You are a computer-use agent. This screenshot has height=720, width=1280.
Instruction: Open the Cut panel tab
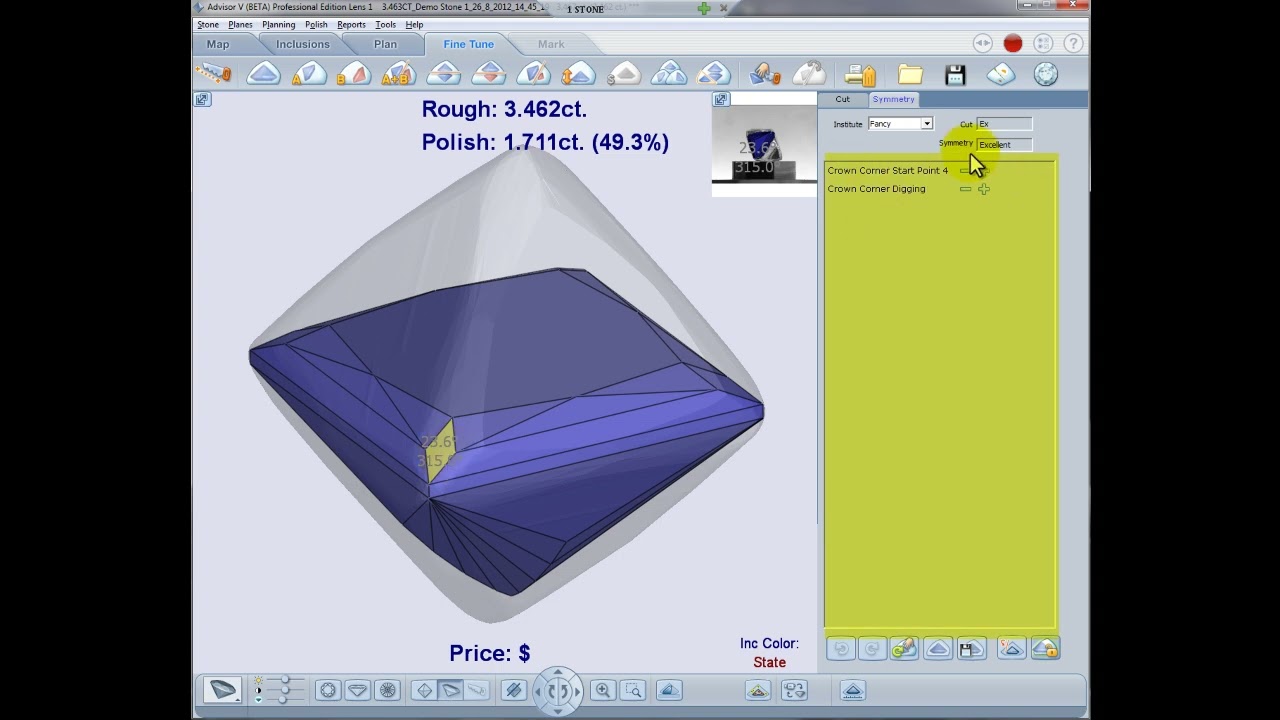pos(843,99)
